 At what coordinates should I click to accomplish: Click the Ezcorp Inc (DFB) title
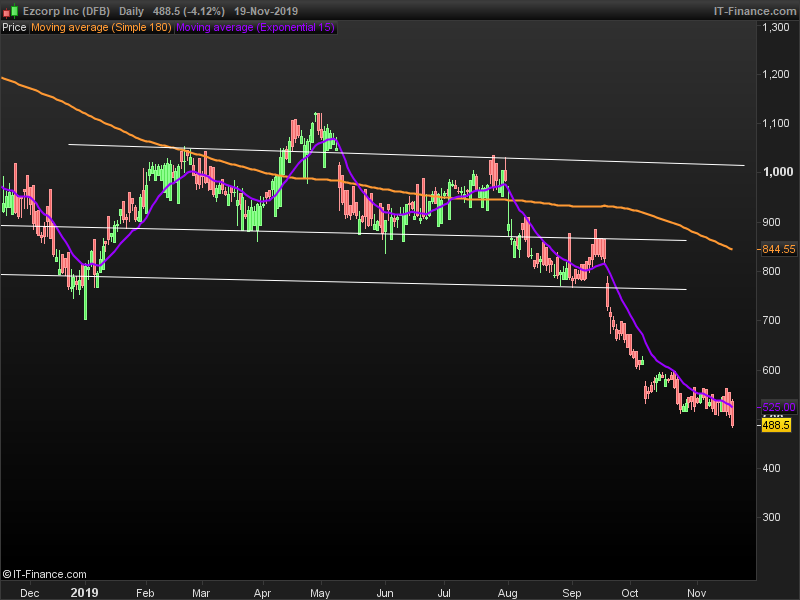point(66,11)
